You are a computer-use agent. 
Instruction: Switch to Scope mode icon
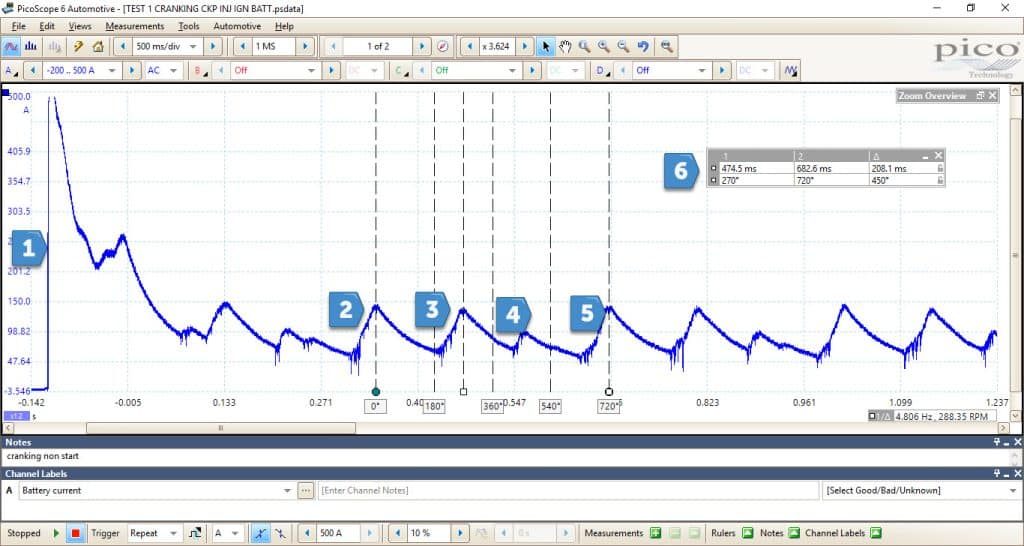[11, 46]
